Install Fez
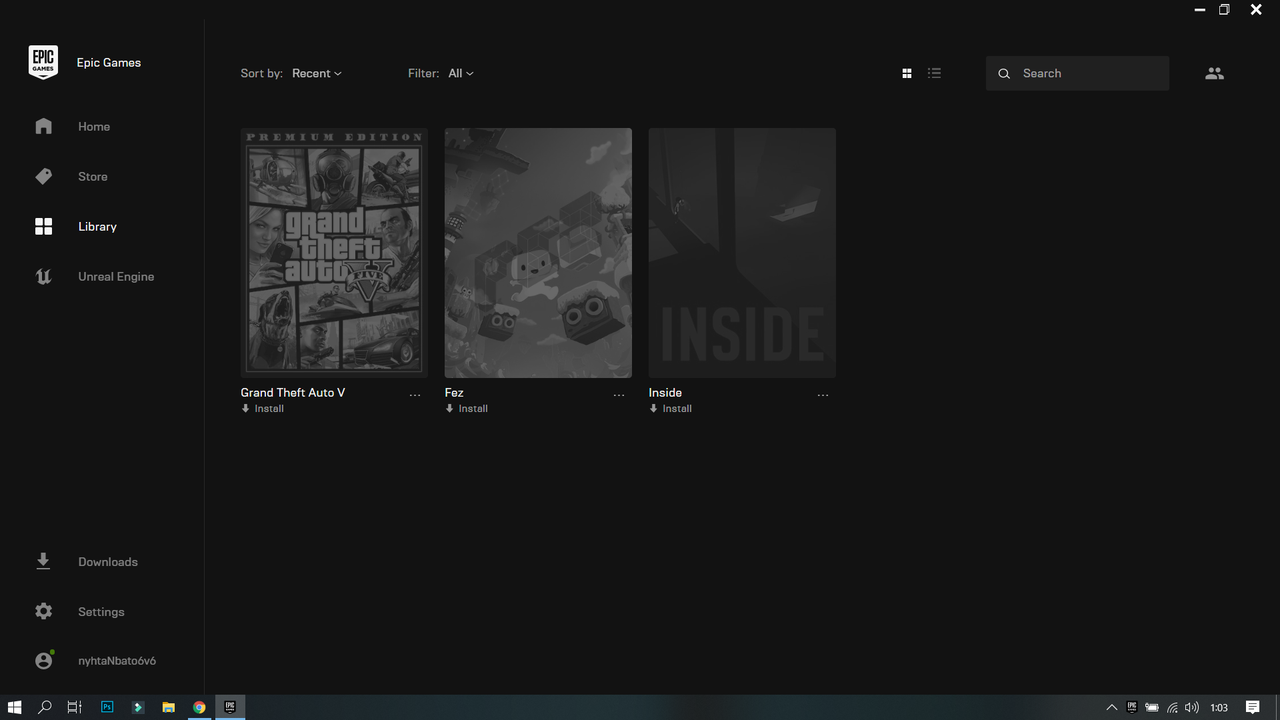 467,408
